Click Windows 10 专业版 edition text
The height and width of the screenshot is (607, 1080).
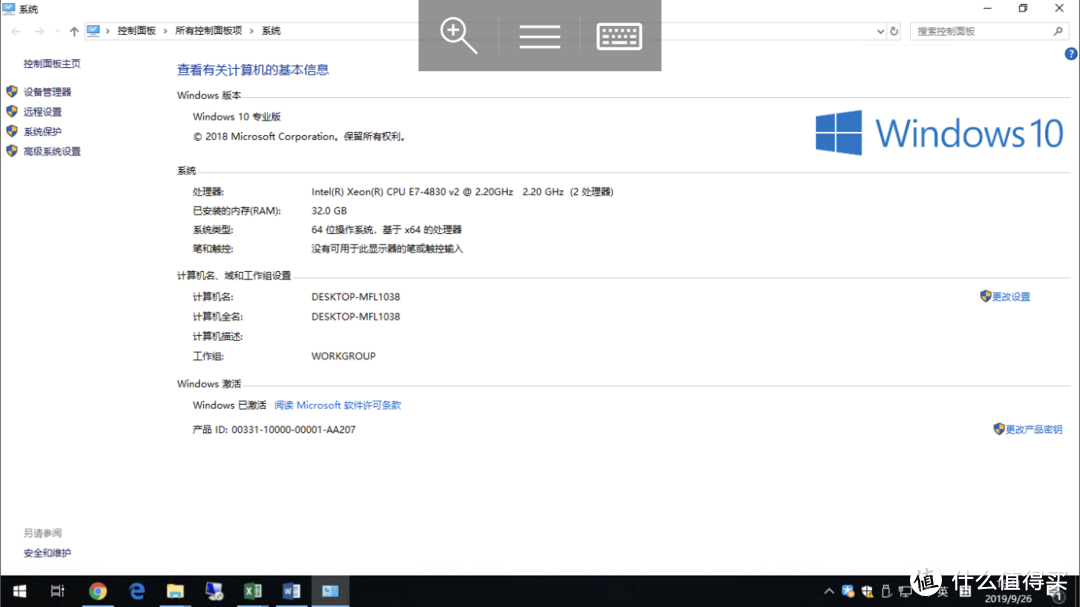(237, 116)
